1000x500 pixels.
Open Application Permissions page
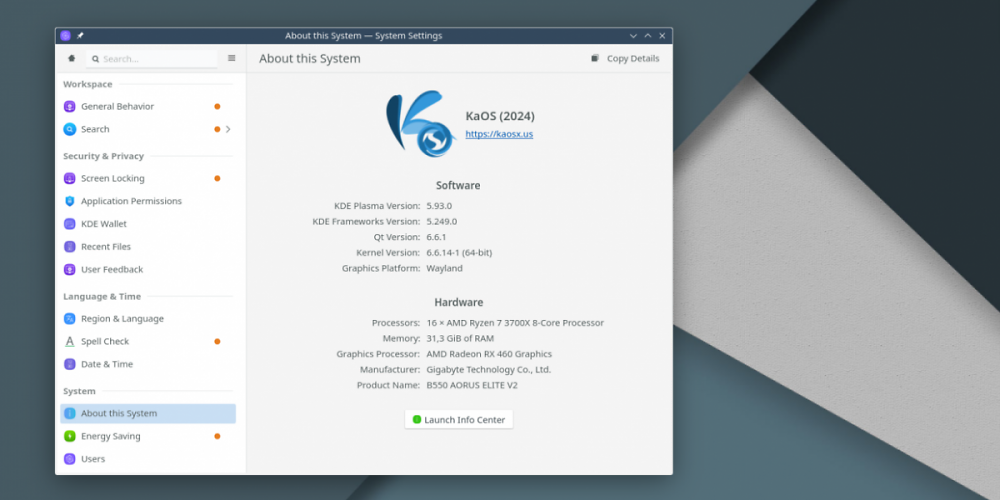(148, 201)
